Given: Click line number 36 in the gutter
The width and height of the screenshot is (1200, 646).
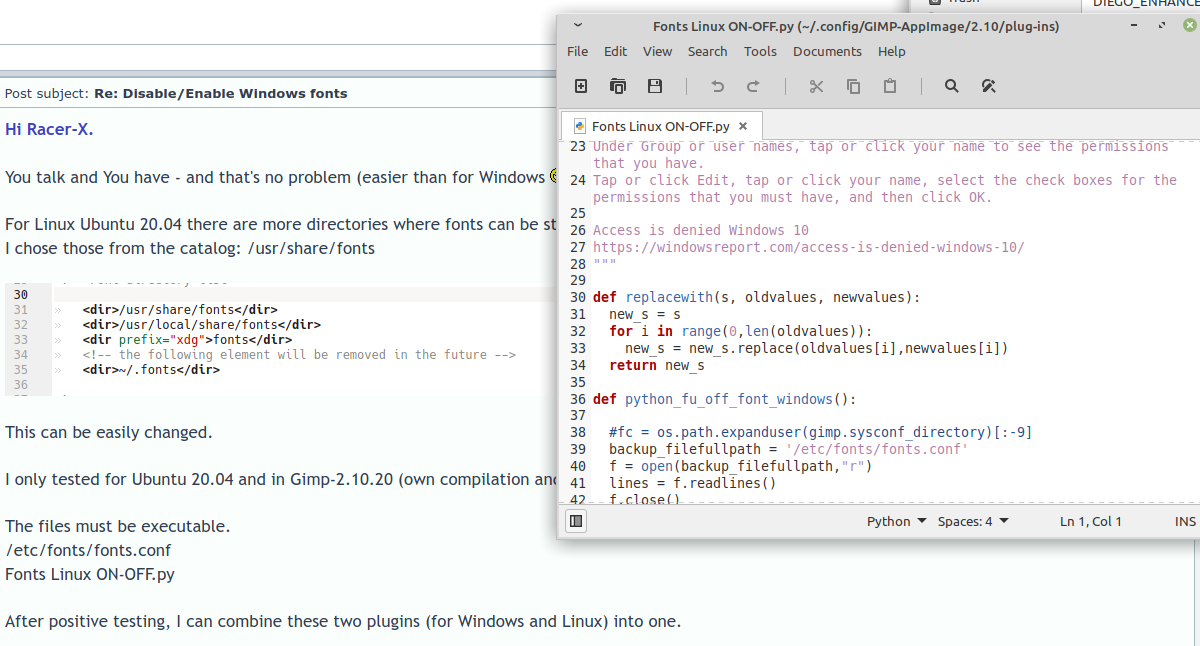Looking at the screenshot, I should [x=577, y=399].
